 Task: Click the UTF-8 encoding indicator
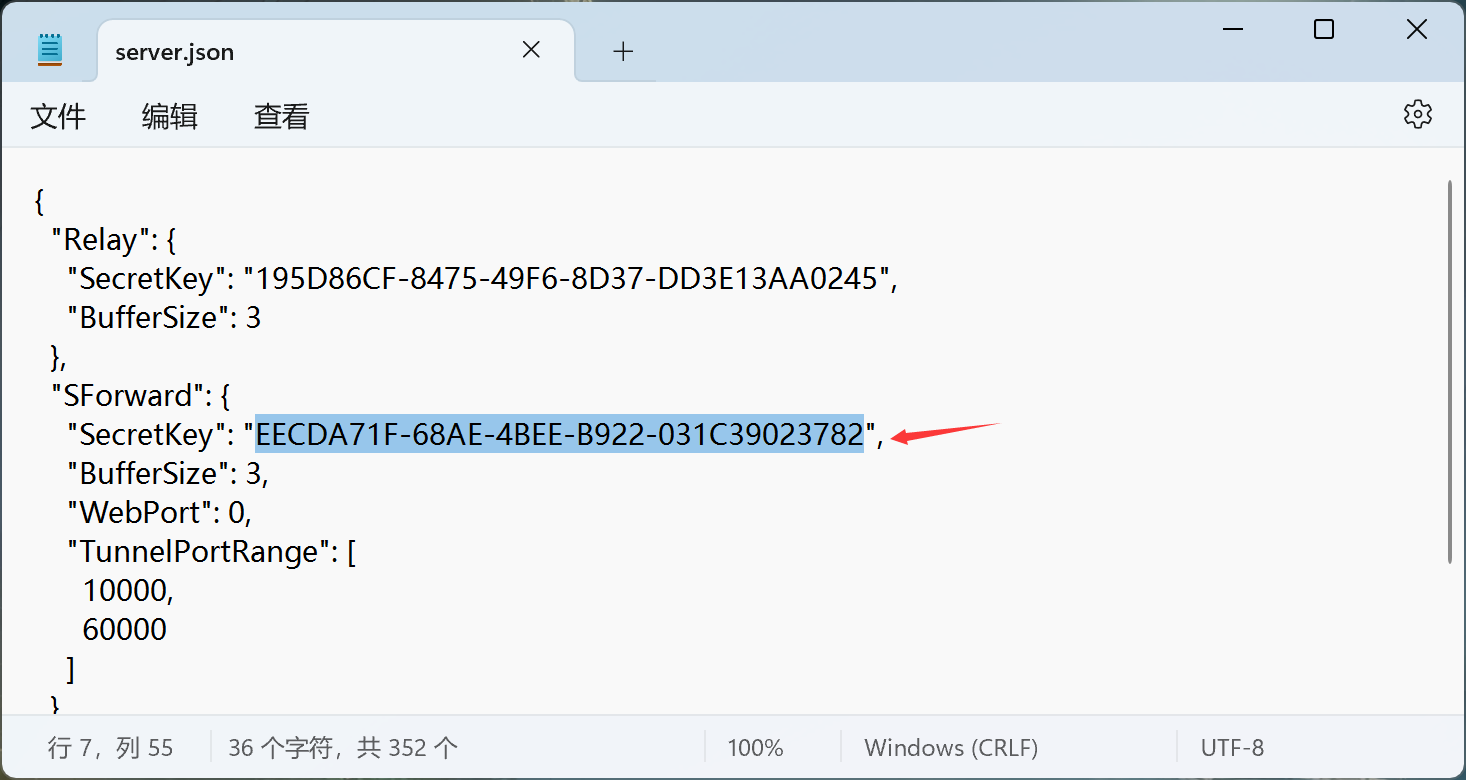tap(1232, 747)
